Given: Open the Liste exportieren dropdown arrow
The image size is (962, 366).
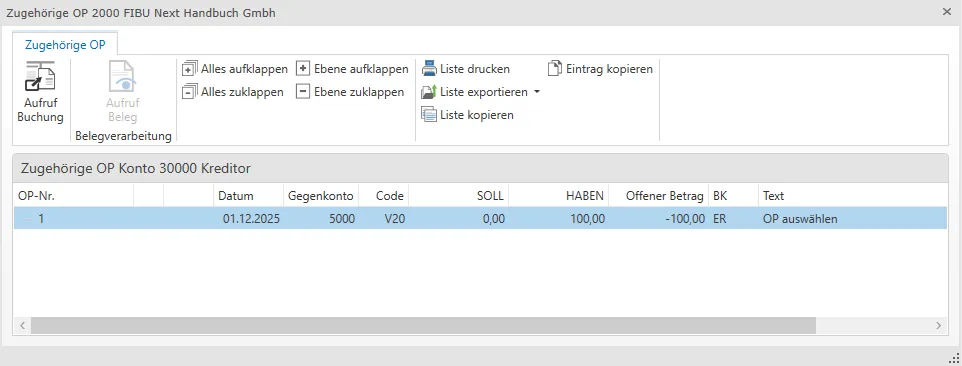Looking at the screenshot, I should [537, 93].
